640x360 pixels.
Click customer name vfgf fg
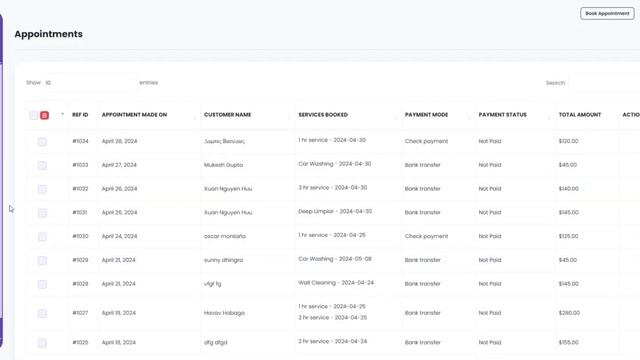[212, 284]
